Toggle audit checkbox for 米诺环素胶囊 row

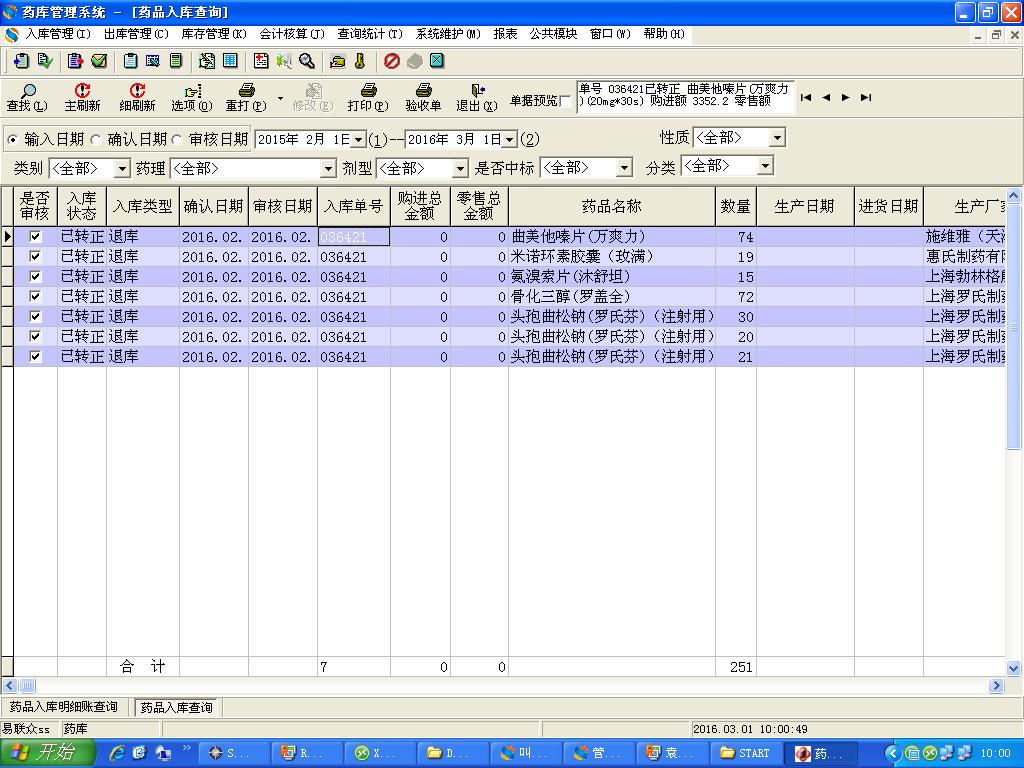point(35,257)
